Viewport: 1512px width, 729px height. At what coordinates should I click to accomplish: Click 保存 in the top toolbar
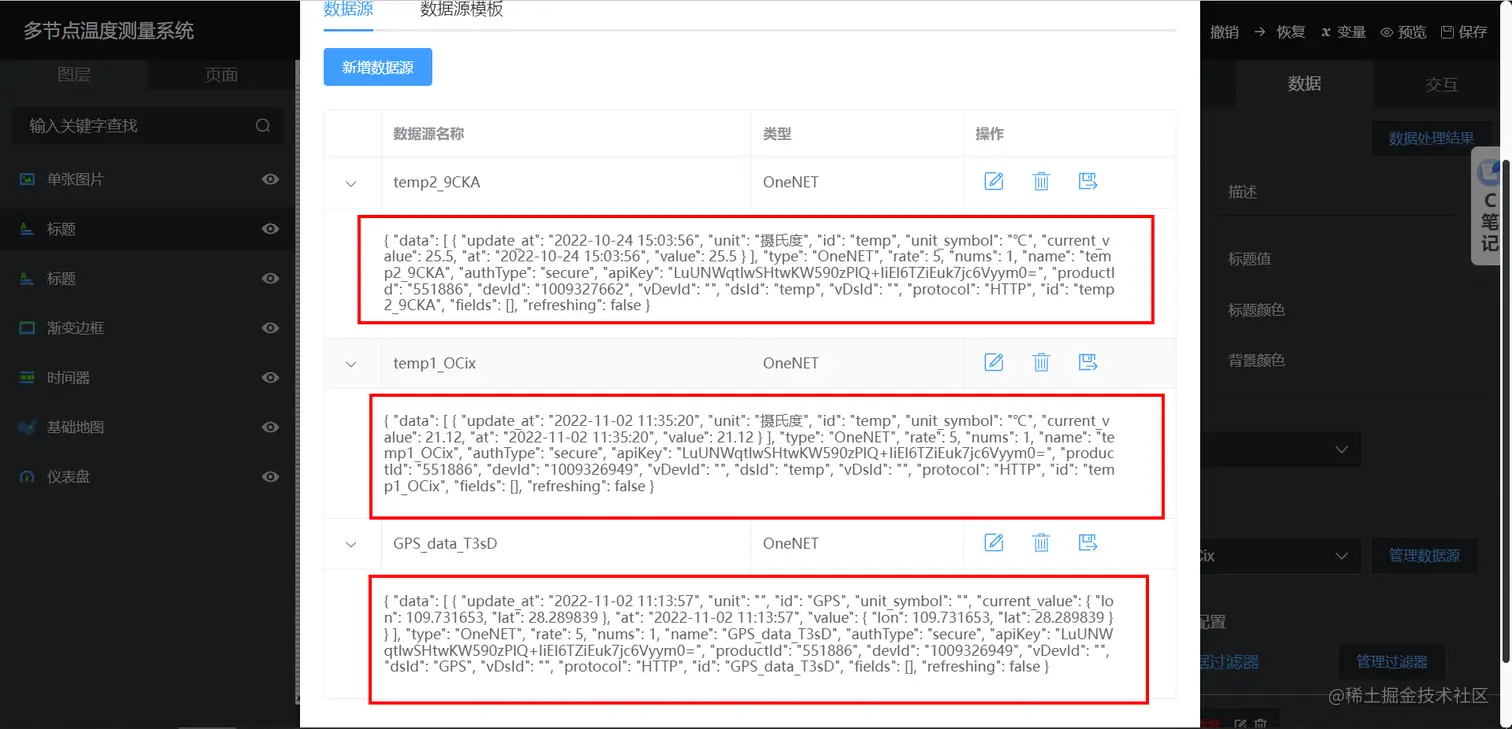(x=1464, y=32)
